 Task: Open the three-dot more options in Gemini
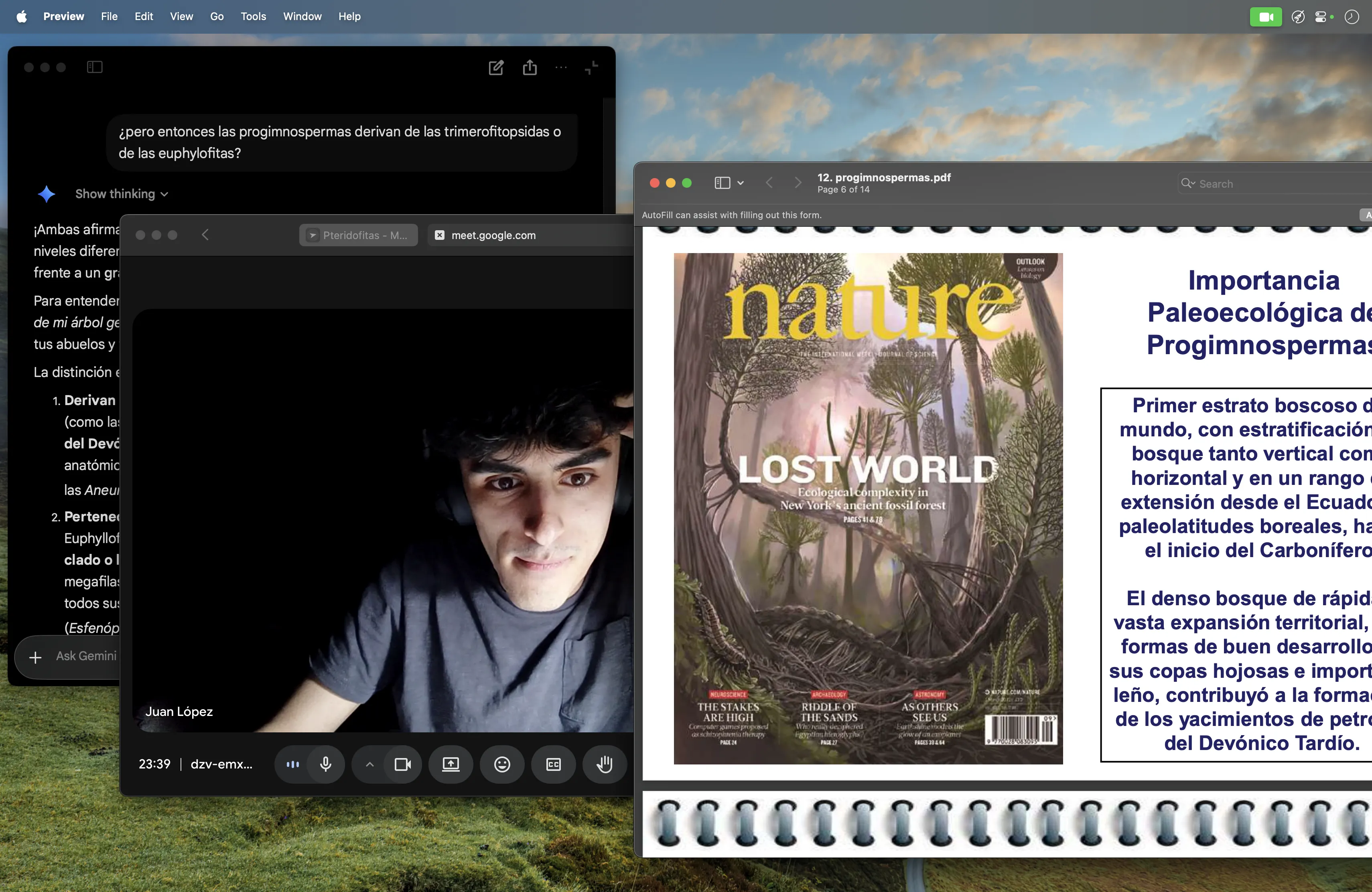click(x=561, y=67)
